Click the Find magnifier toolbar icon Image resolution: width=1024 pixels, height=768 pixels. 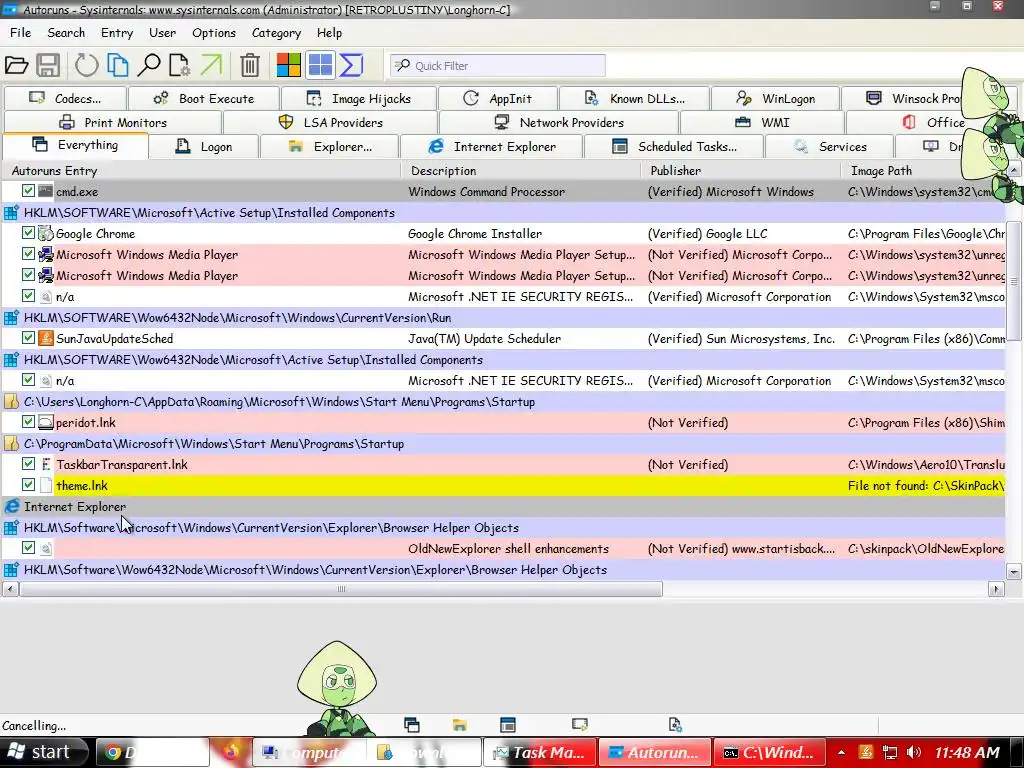[x=149, y=65]
